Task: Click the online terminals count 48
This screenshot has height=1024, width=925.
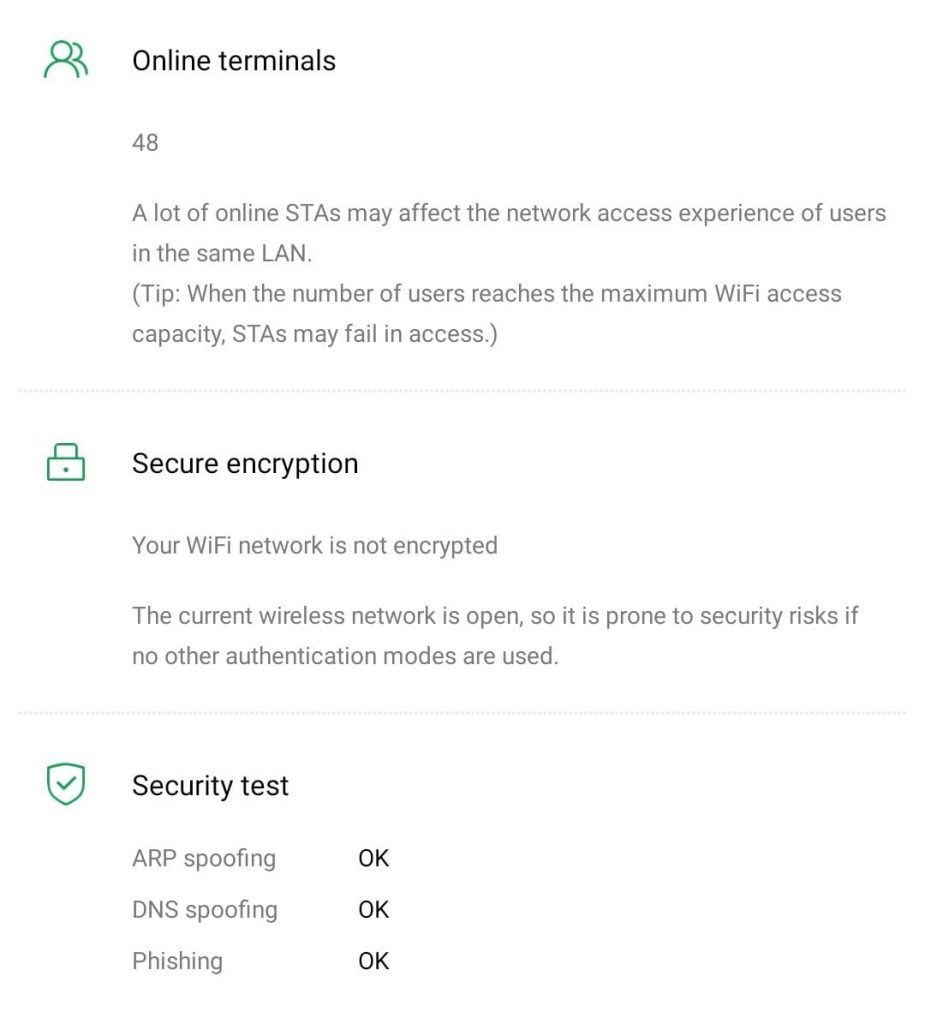Action: point(145,142)
